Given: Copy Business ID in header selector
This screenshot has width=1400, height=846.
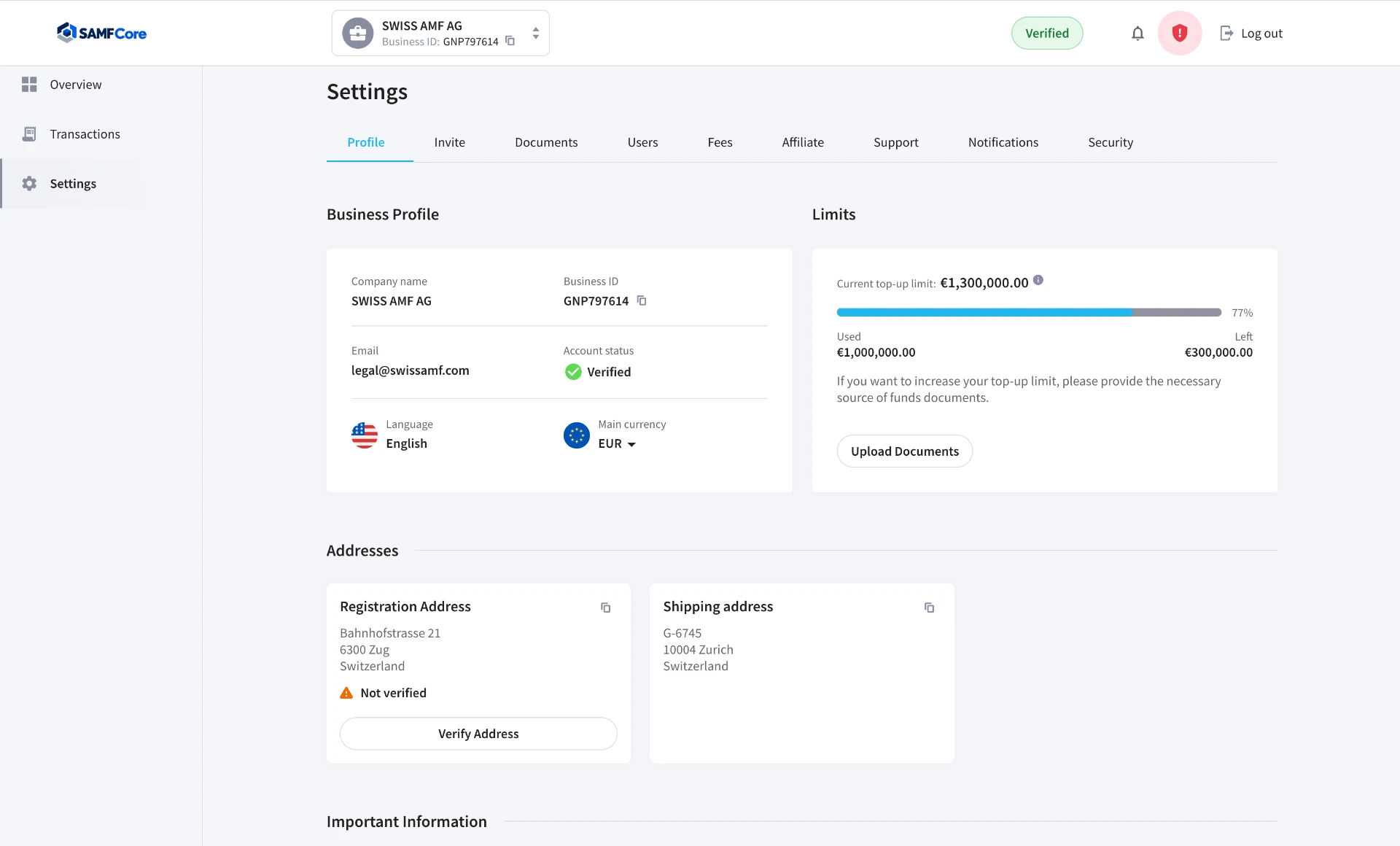Looking at the screenshot, I should (510, 41).
